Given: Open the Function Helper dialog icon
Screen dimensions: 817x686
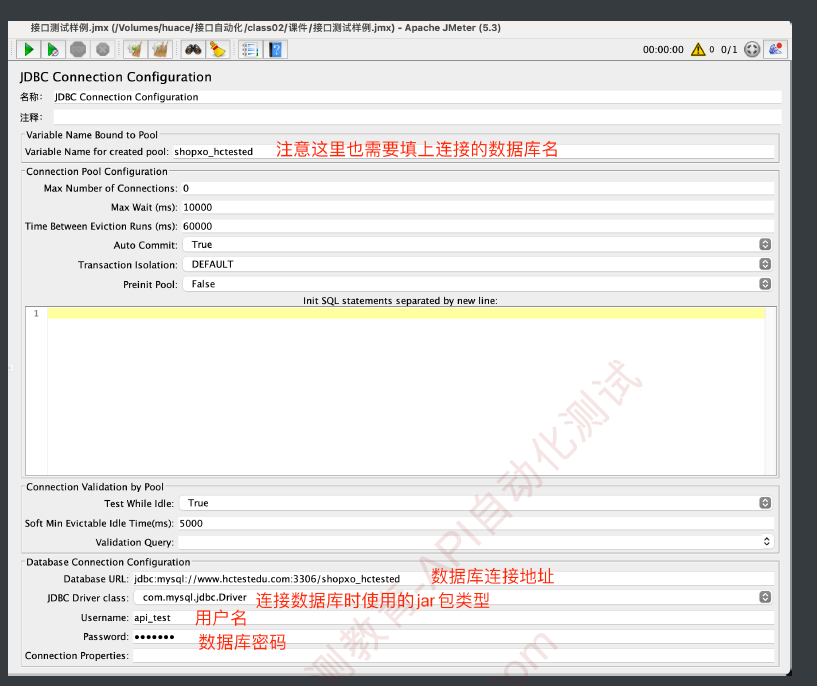Looking at the screenshot, I should coord(250,49).
